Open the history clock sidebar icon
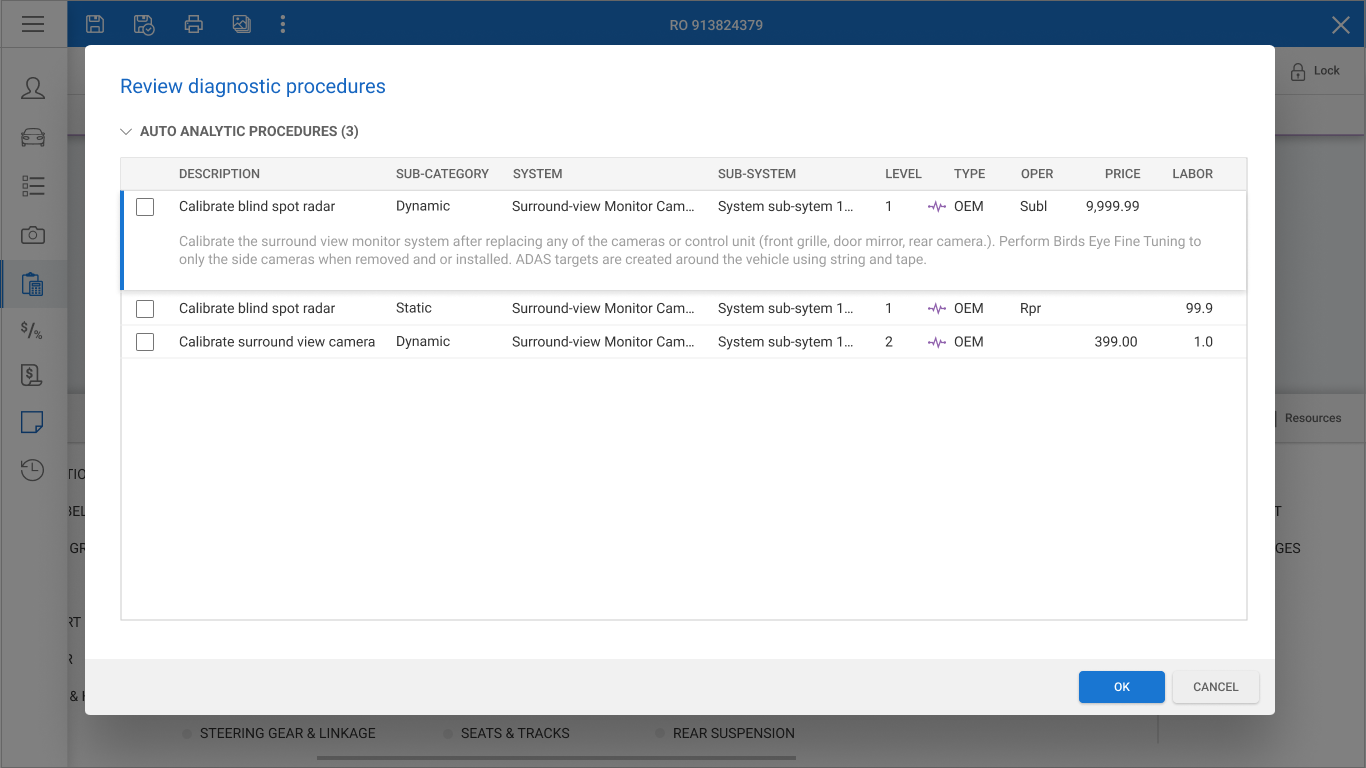The width and height of the screenshot is (1366, 768). (33, 470)
